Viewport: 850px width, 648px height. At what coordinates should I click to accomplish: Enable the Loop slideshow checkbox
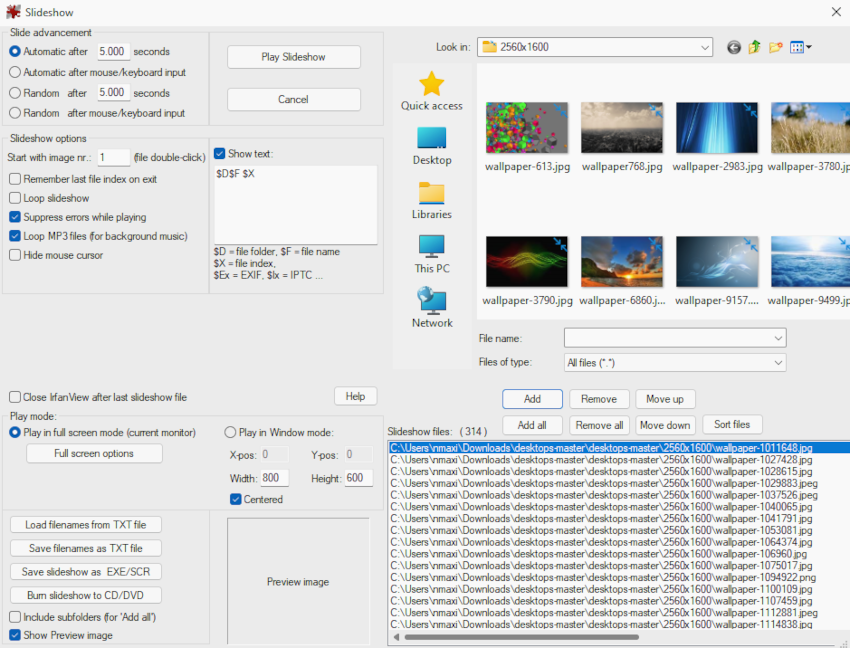(15, 198)
